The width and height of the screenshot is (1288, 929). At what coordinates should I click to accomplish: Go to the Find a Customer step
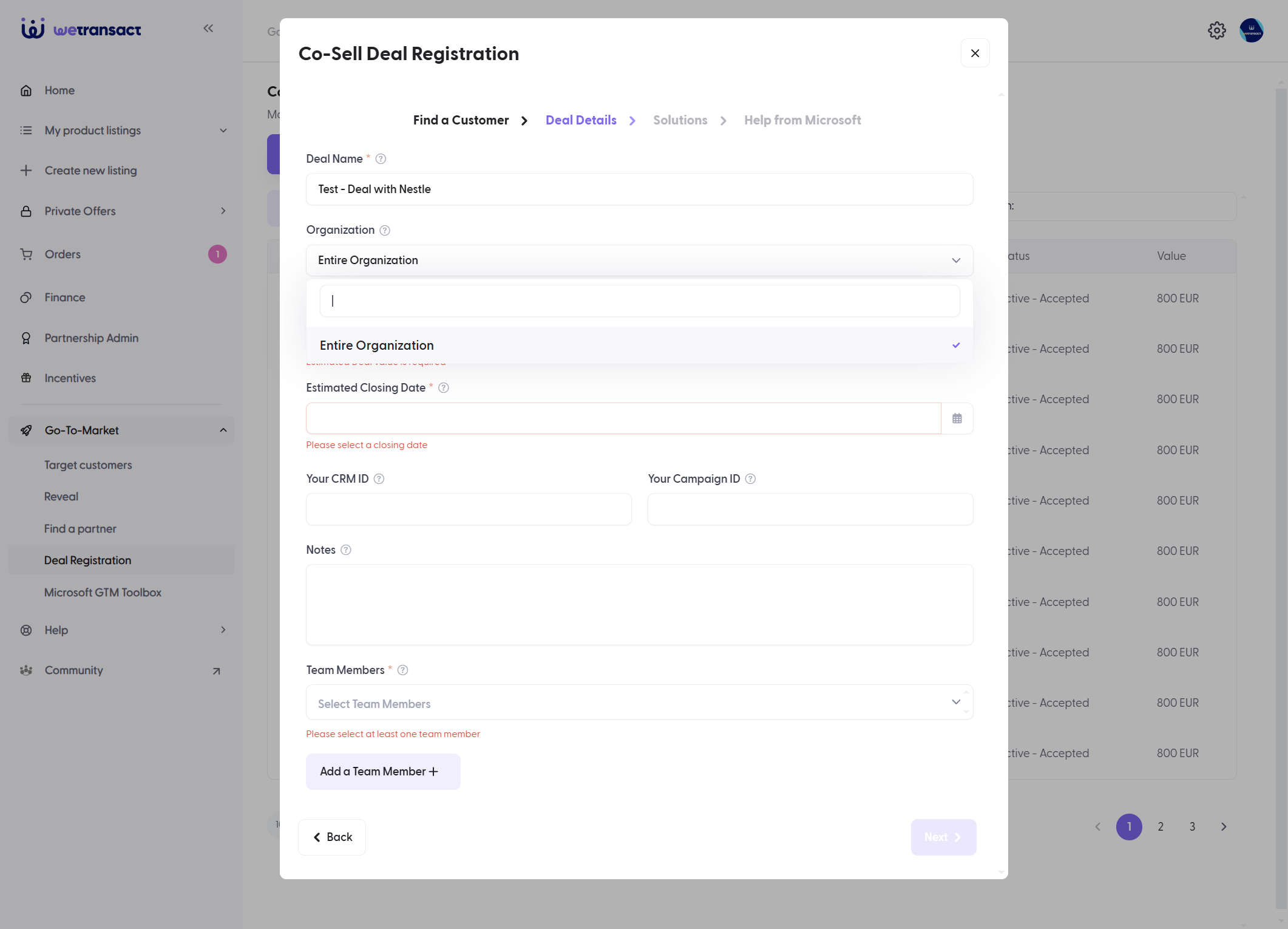pos(461,120)
